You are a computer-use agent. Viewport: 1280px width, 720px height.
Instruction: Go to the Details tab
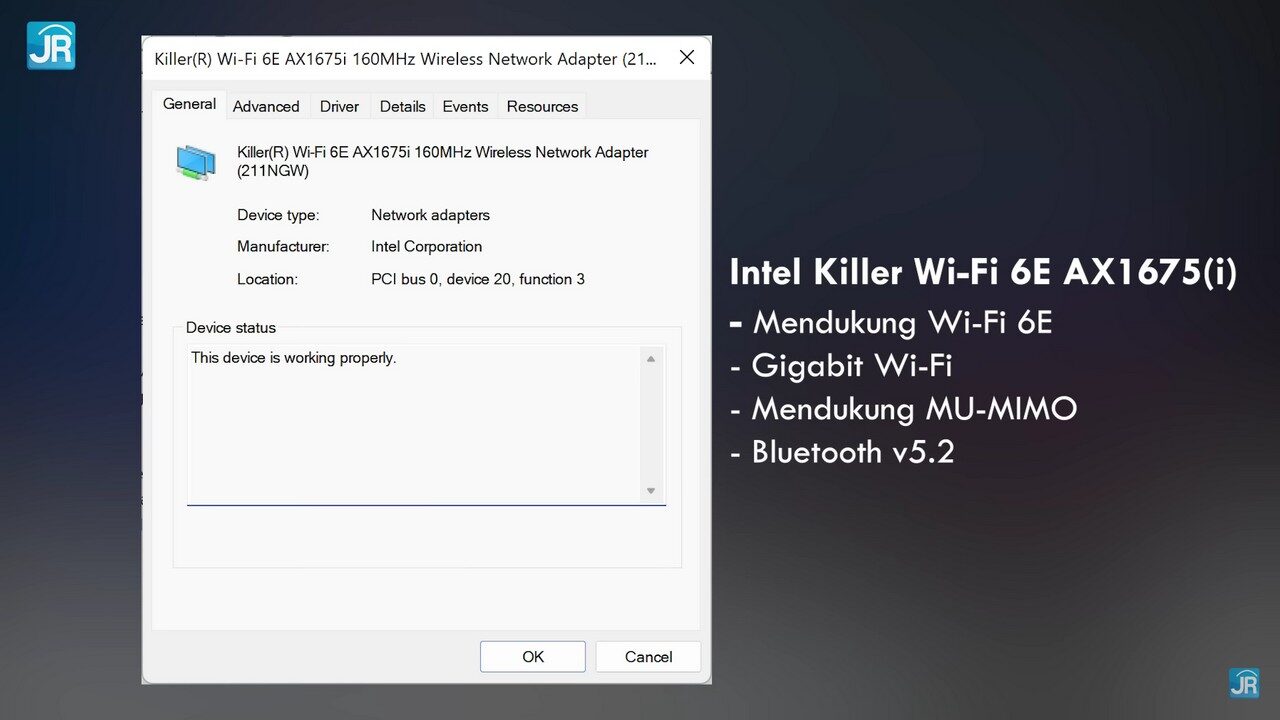pyautogui.click(x=402, y=106)
